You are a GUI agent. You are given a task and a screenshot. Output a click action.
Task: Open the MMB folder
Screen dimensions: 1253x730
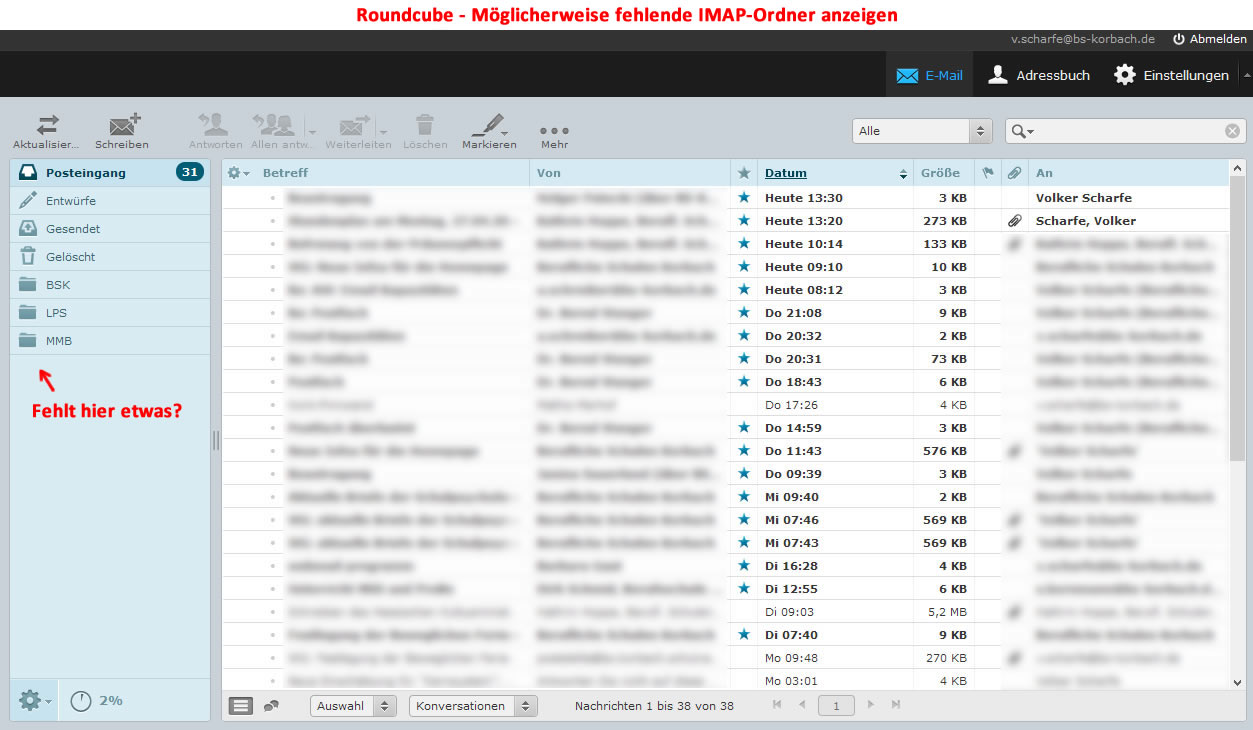coord(110,341)
